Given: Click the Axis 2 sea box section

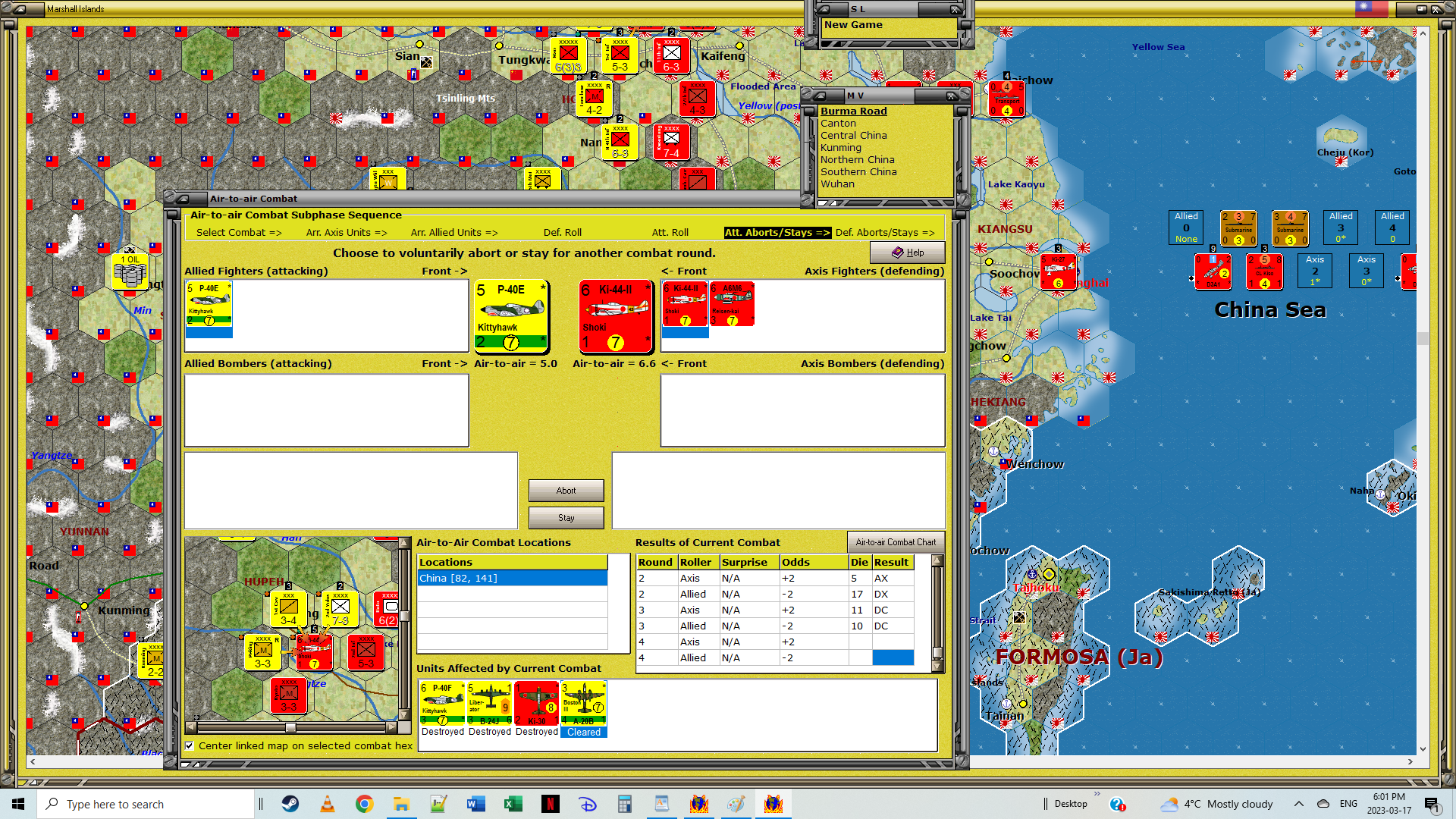Looking at the screenshot, I should (x=1315, y=271).
